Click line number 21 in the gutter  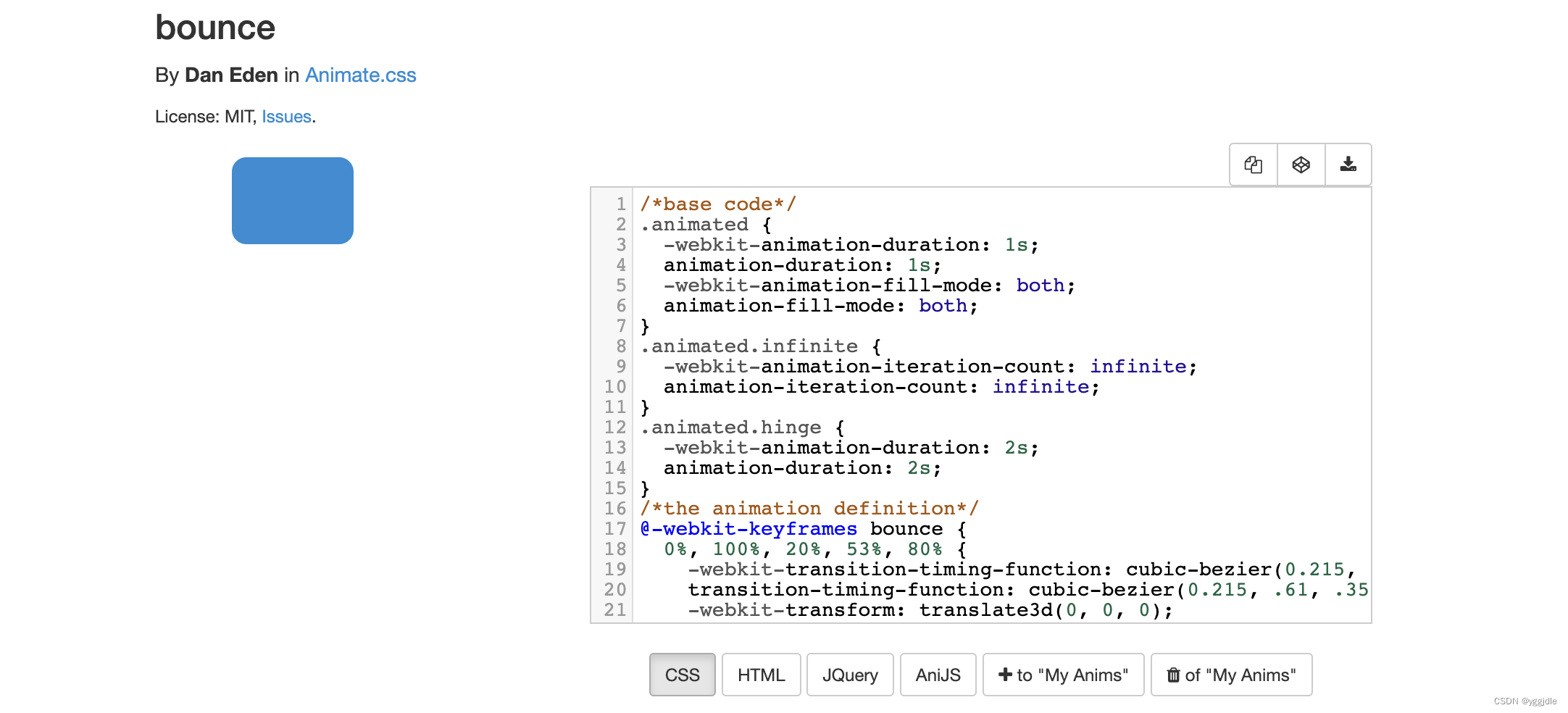[615, 610]
